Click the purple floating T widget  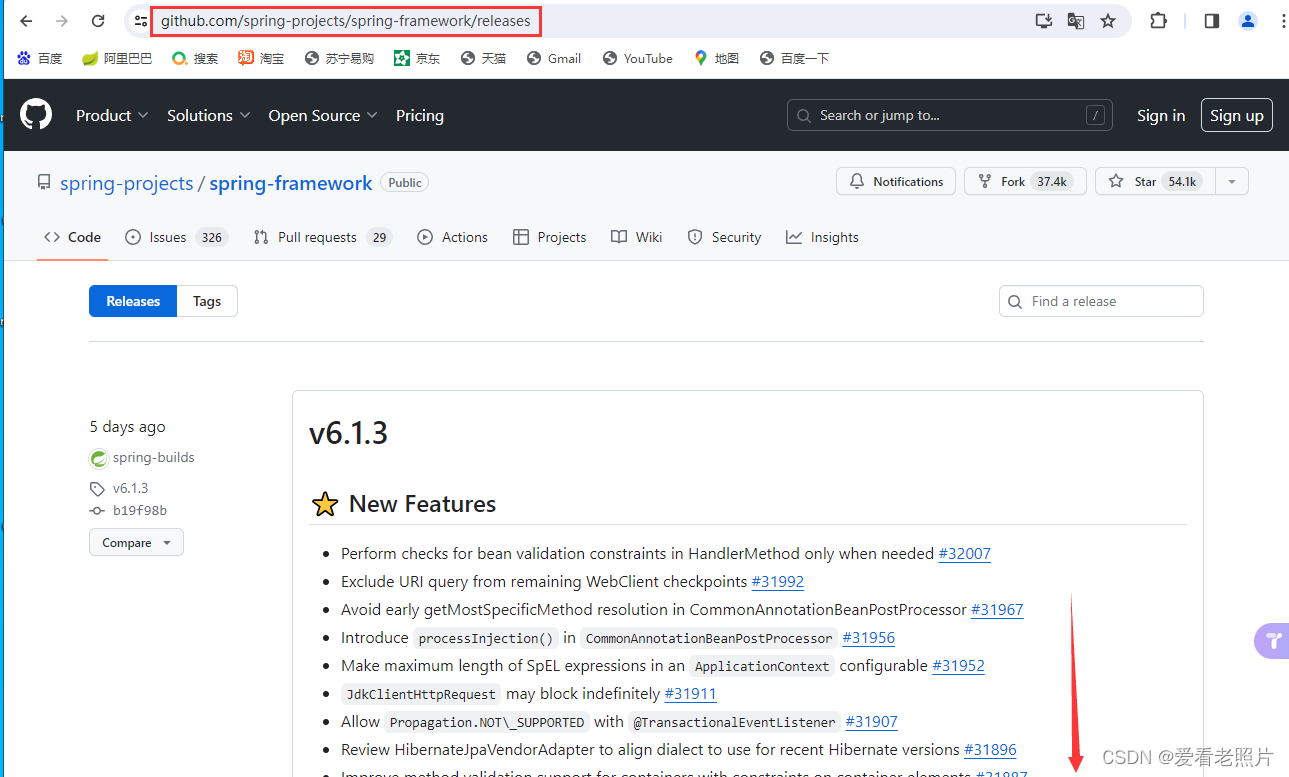point(1272,641)
